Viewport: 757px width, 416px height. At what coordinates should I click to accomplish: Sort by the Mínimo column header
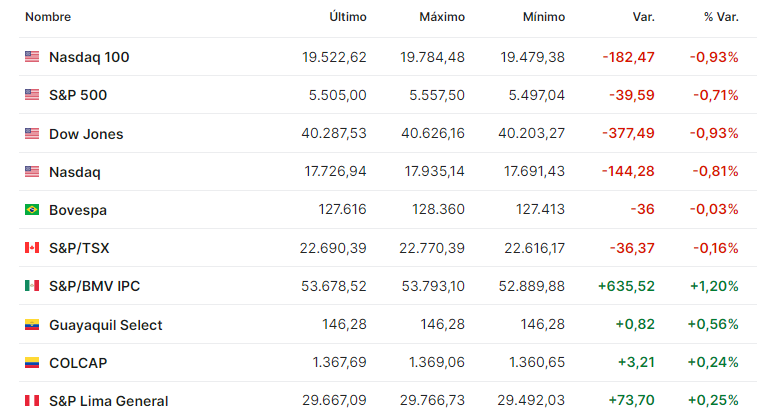544,17
